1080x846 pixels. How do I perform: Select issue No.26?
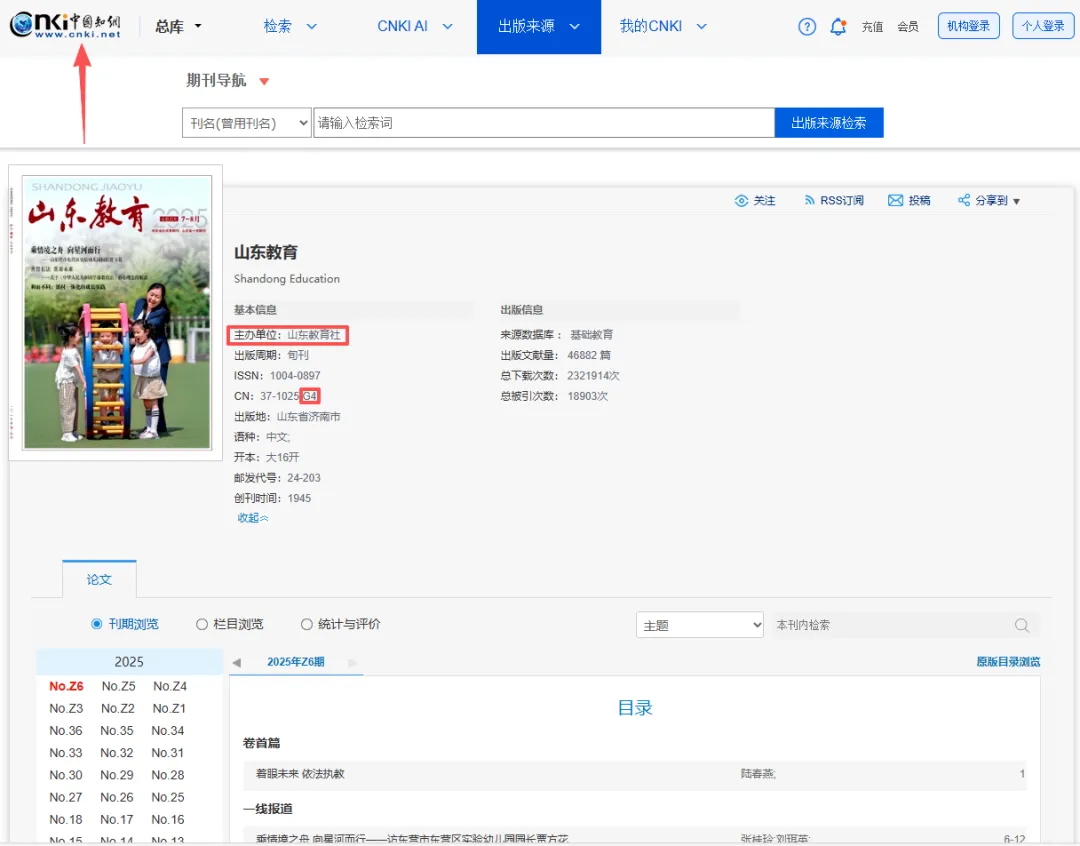[x=117, y=797]
